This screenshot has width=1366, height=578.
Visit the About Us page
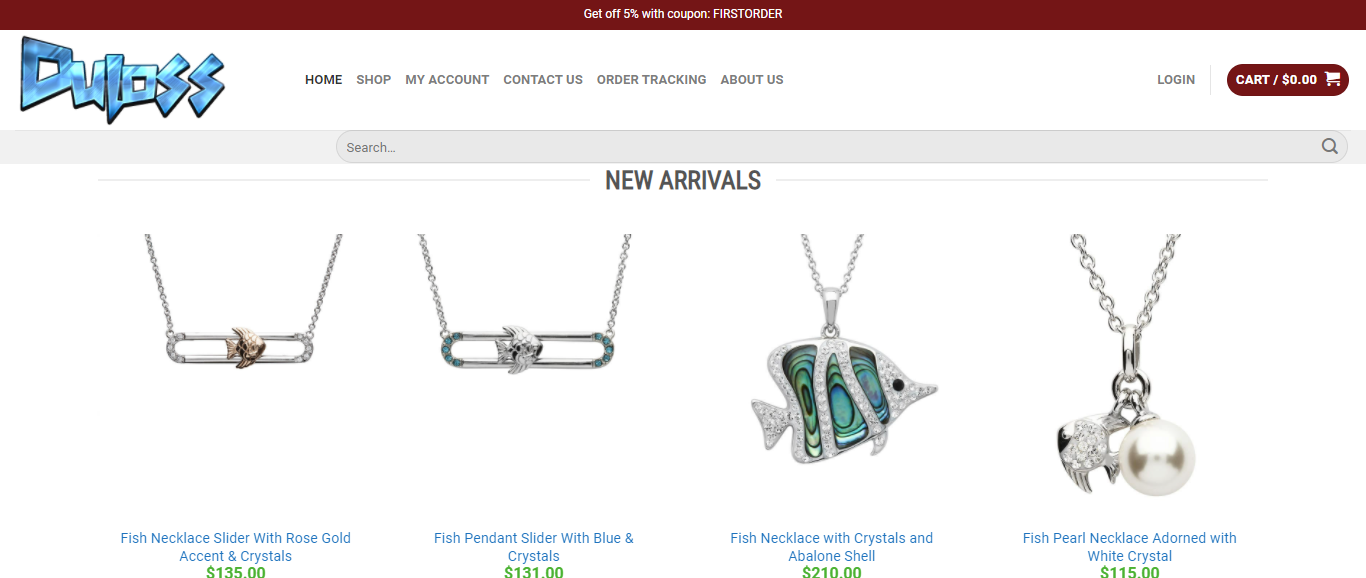pos(752,80)
